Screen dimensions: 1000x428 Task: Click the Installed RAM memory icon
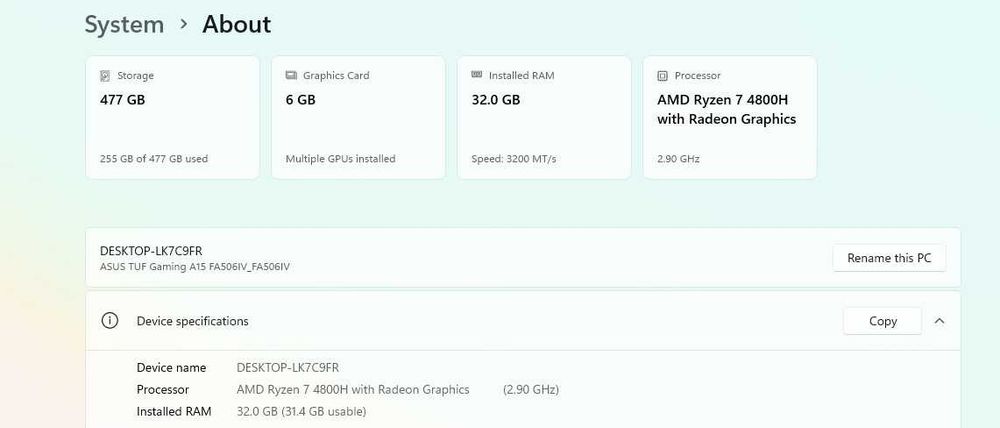coord(477,76)
